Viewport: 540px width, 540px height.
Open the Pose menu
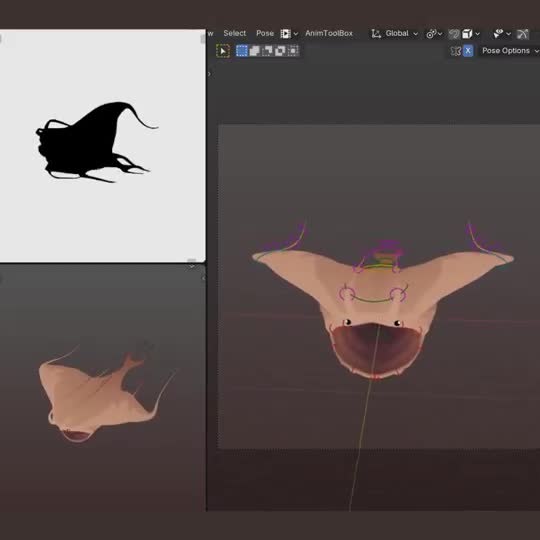(265, 33)
